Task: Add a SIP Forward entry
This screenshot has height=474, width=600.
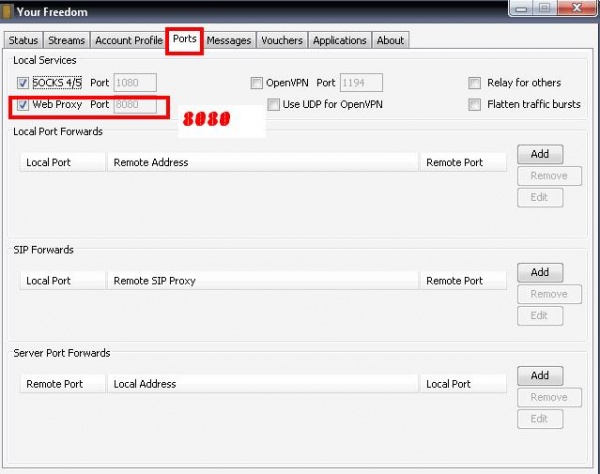Action: (x=540, y=272)
